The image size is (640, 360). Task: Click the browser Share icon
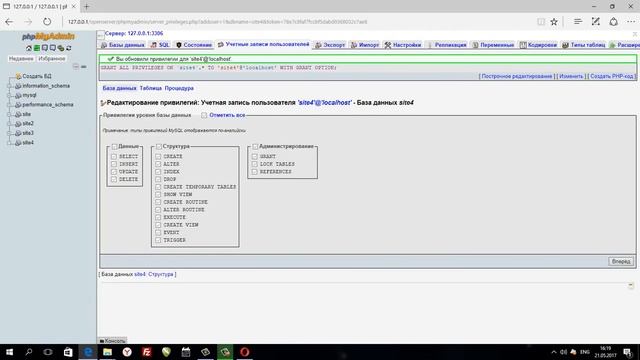pyautogui.click(x=613, y=22)
